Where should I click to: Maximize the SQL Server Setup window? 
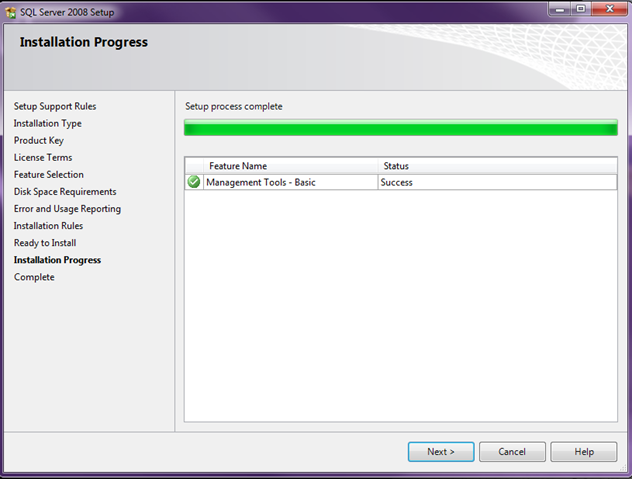pyautogui.click(x=581, y=9)
